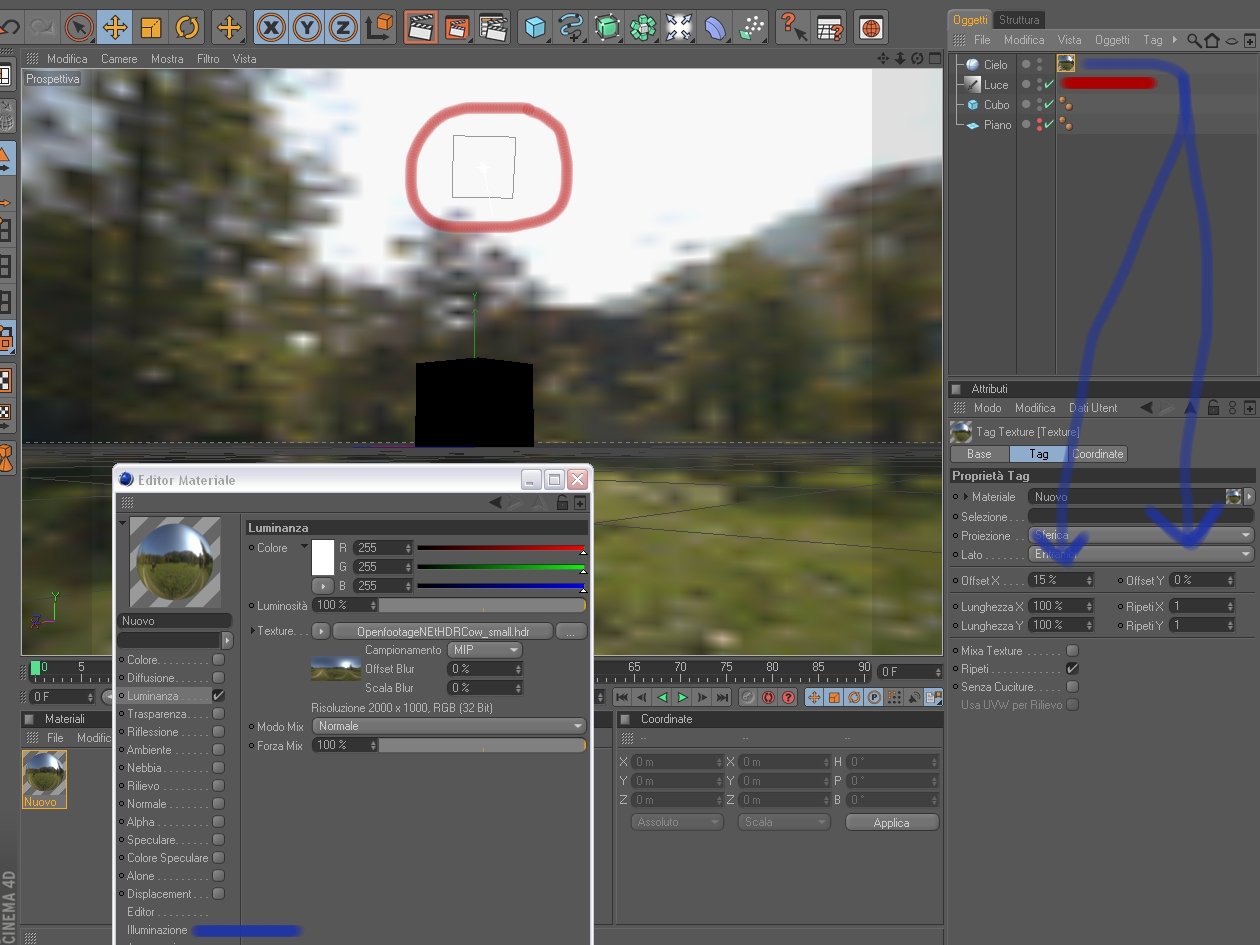Disable the Luminanza channel checkbox

click(218, 696)
